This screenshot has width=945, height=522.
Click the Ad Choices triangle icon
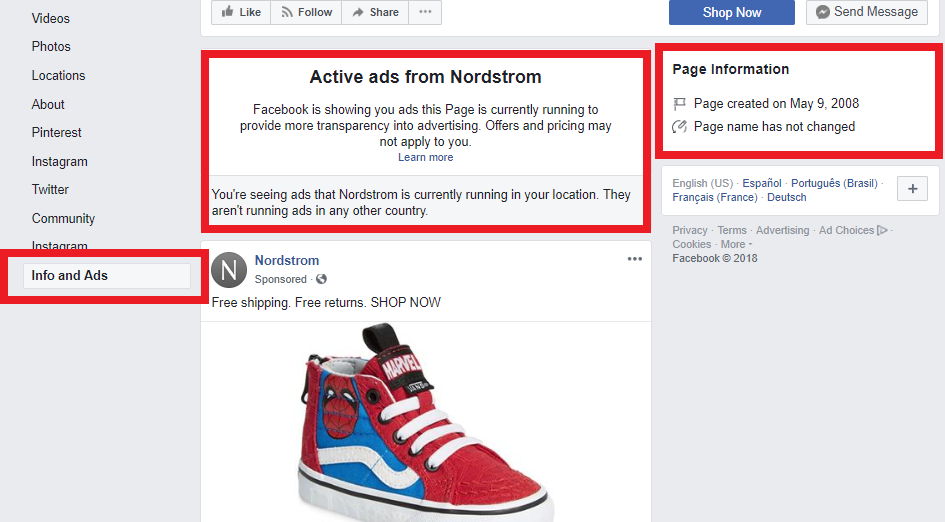[882, 230]
